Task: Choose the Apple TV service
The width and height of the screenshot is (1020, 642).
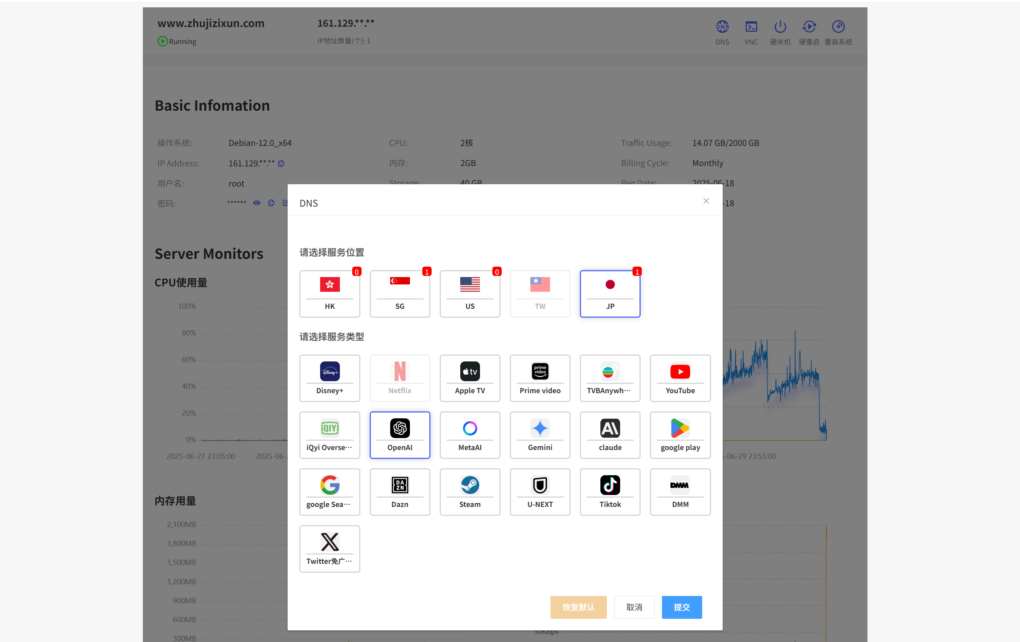Action: (470, 378)
